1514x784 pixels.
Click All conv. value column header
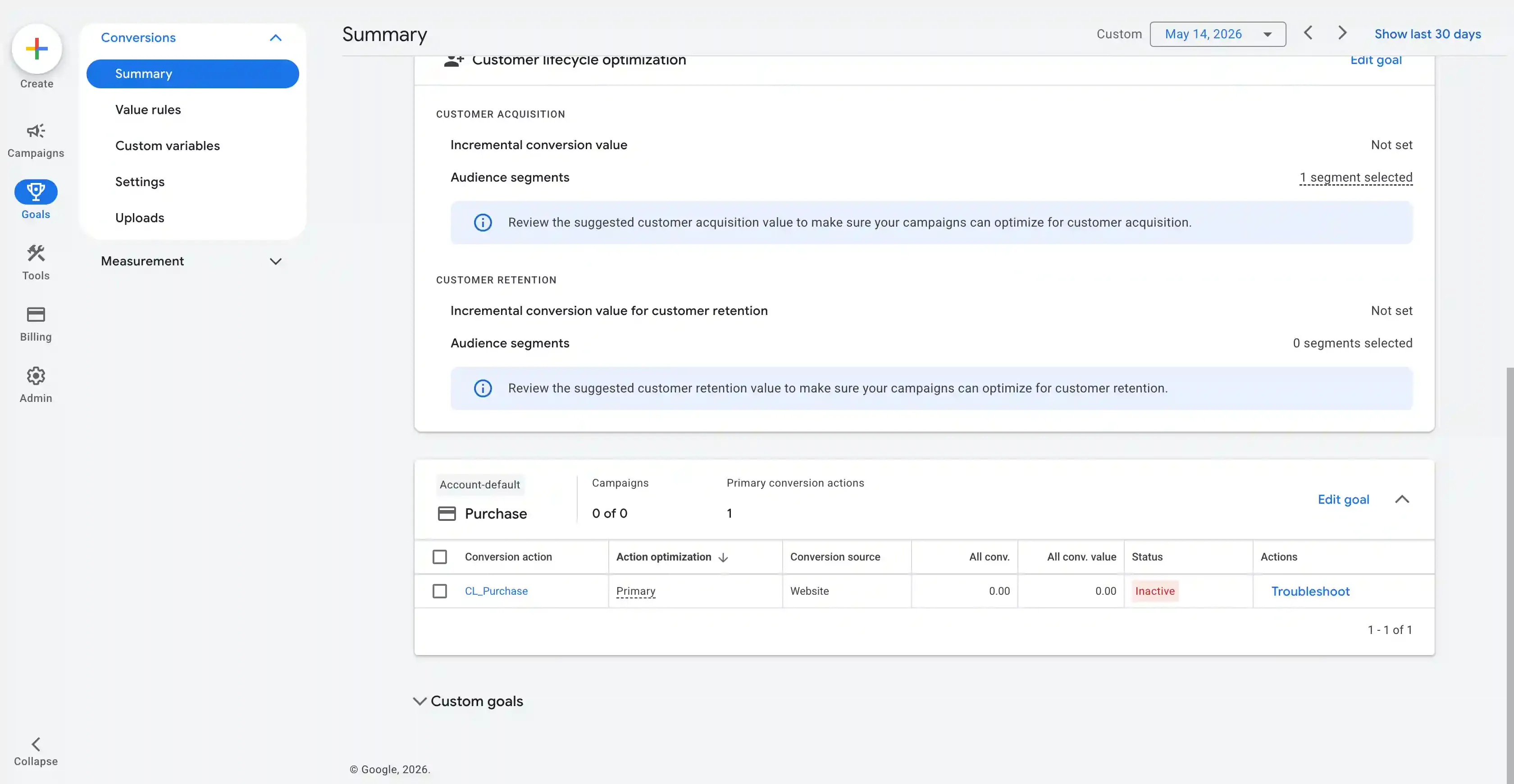point(1081,557)
